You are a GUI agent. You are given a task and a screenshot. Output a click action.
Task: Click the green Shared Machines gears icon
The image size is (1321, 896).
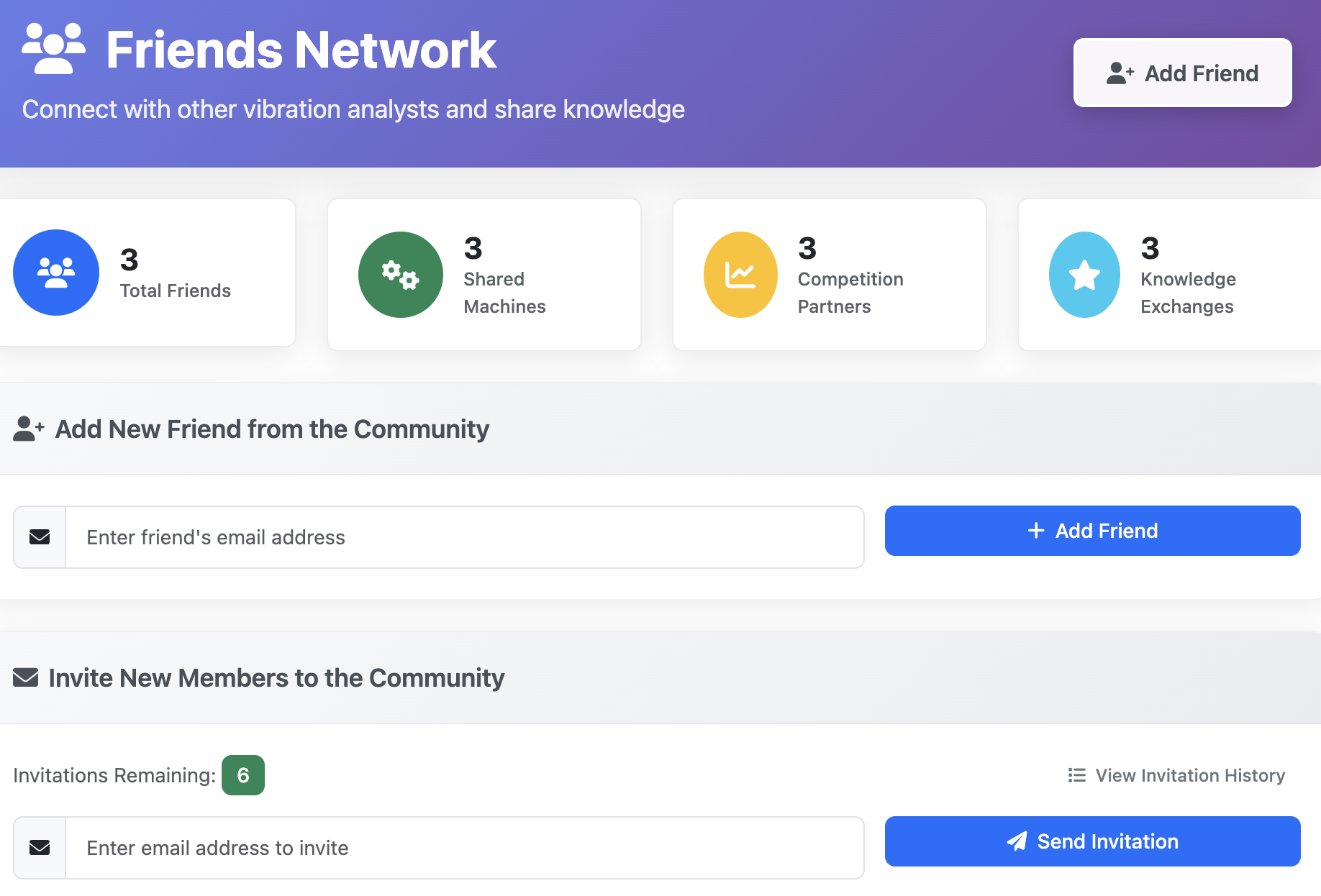pyautogui.click(x=401, y=275)
